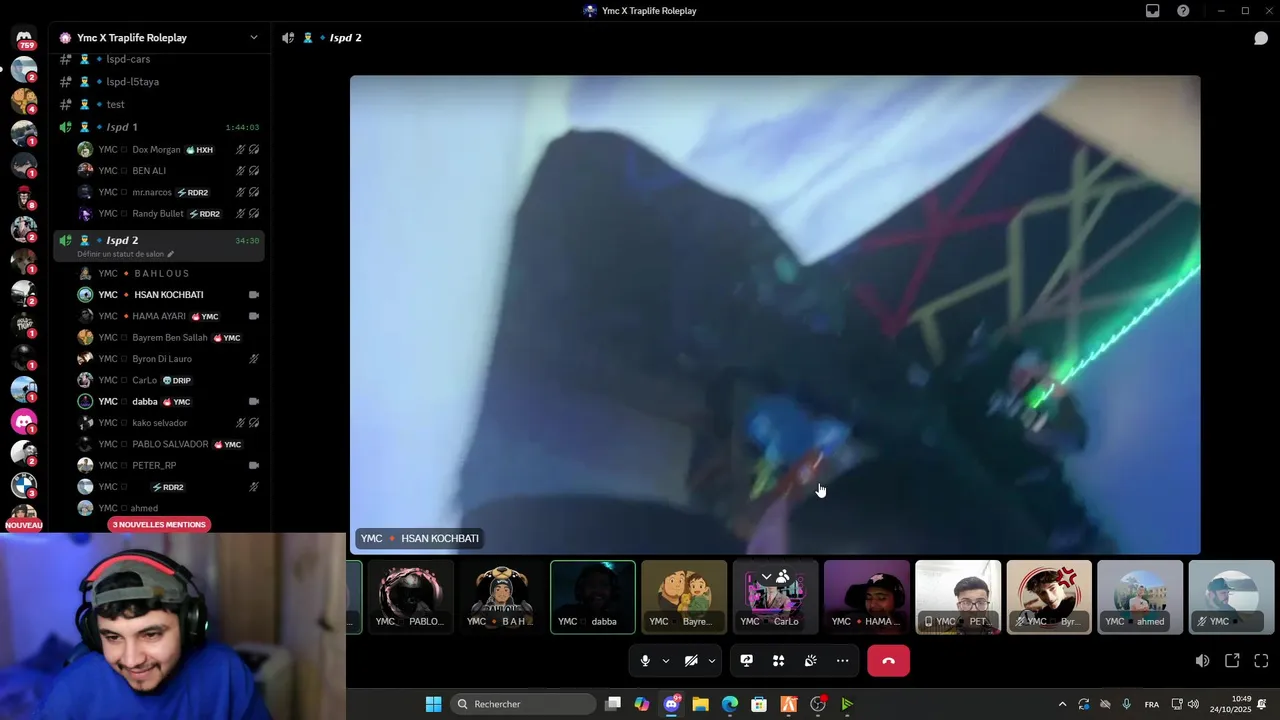Open Microsoft Edge from taskbar

click(x=730, y=704)
